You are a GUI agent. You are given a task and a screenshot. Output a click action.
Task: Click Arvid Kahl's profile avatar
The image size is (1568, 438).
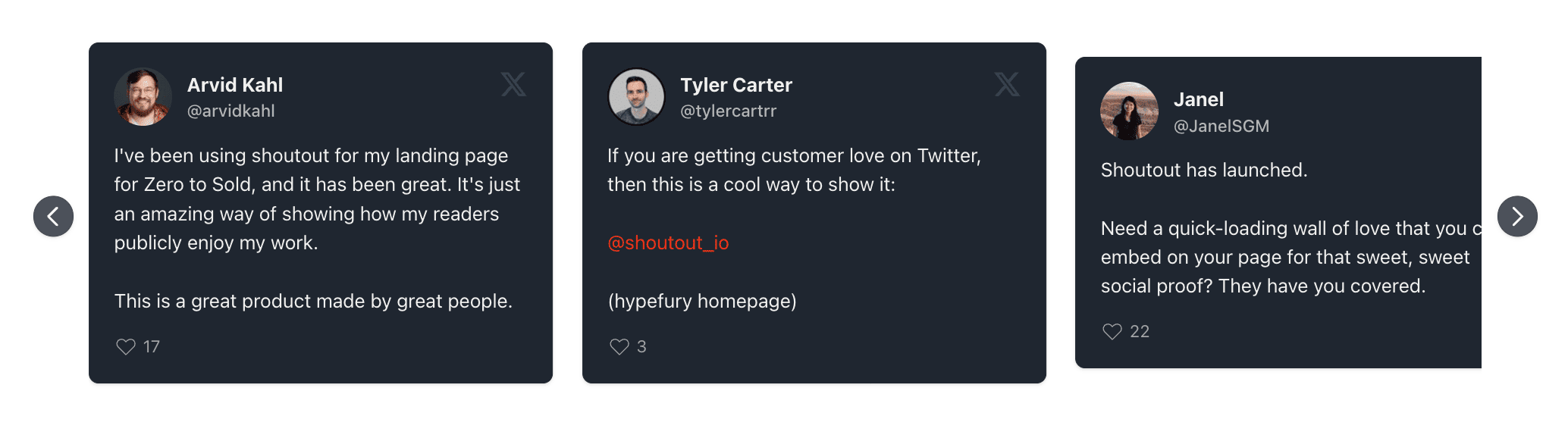[142, 96]
